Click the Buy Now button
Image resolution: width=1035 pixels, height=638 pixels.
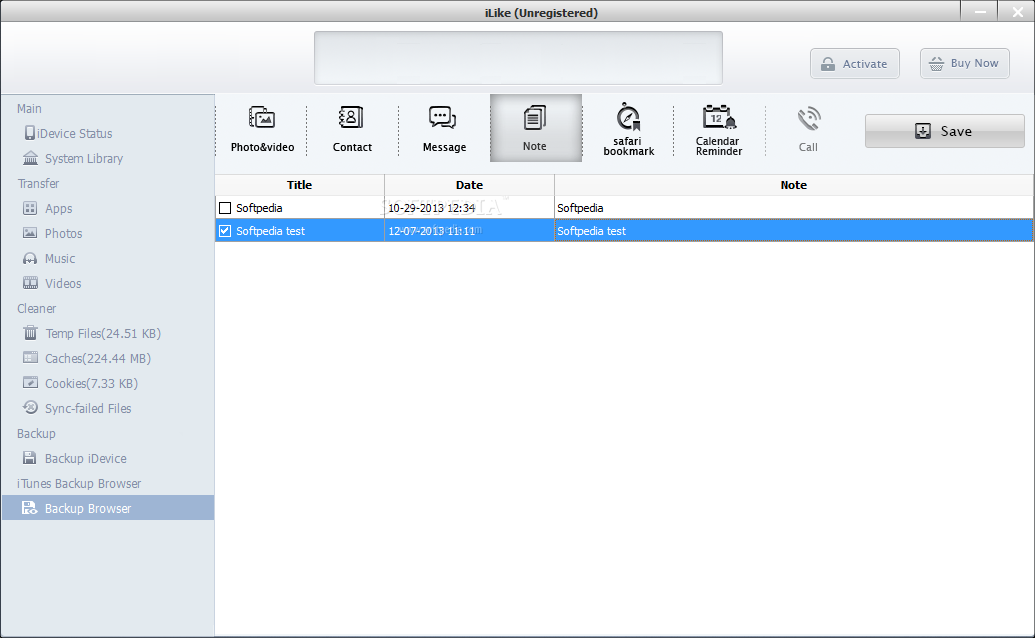point(964,63)
